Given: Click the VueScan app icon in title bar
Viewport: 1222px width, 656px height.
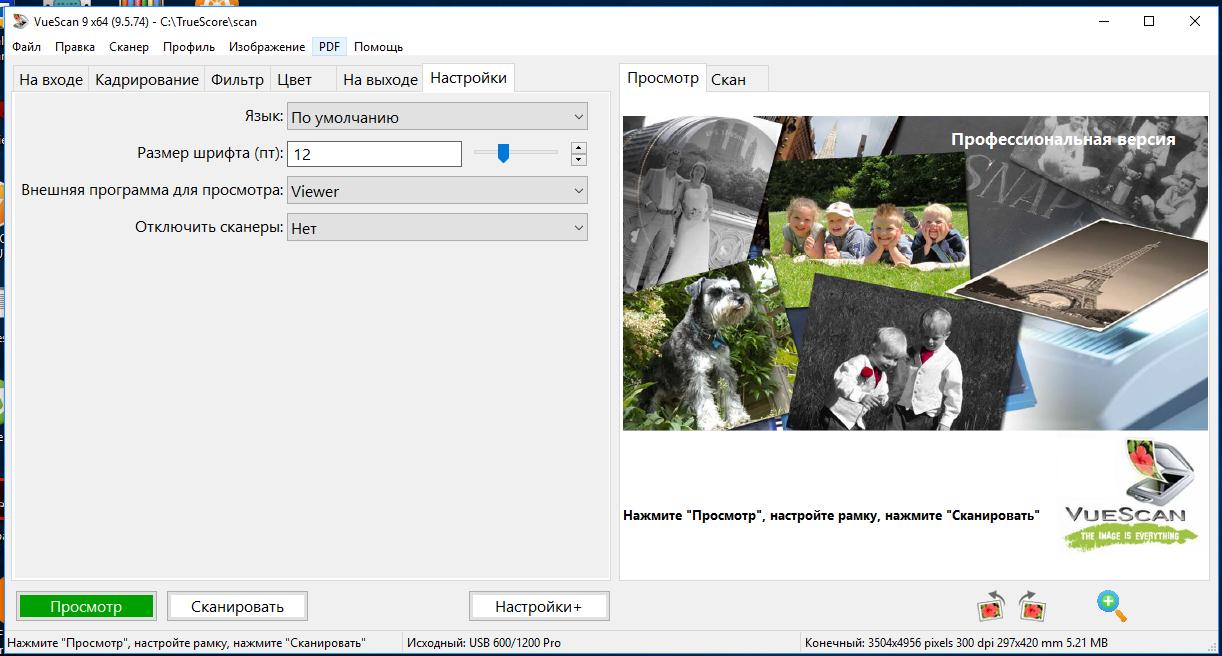Looking at the screenshot, I should (20, 21).
